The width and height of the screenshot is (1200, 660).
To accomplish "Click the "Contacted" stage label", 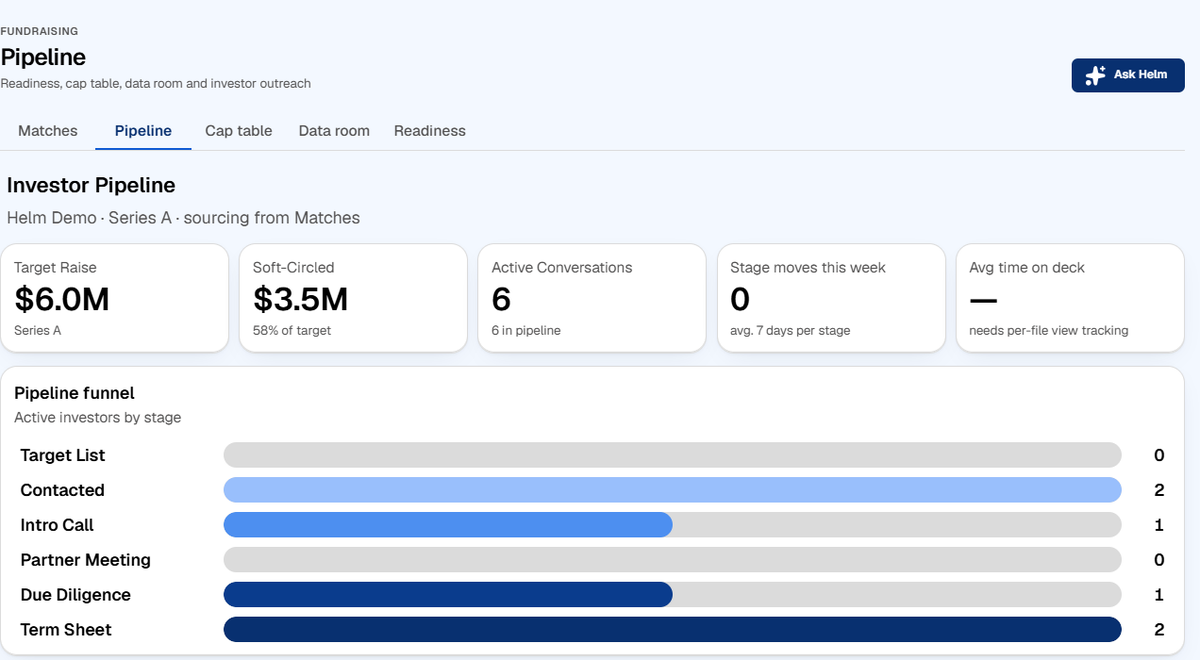I will click(x=62, y=490).
